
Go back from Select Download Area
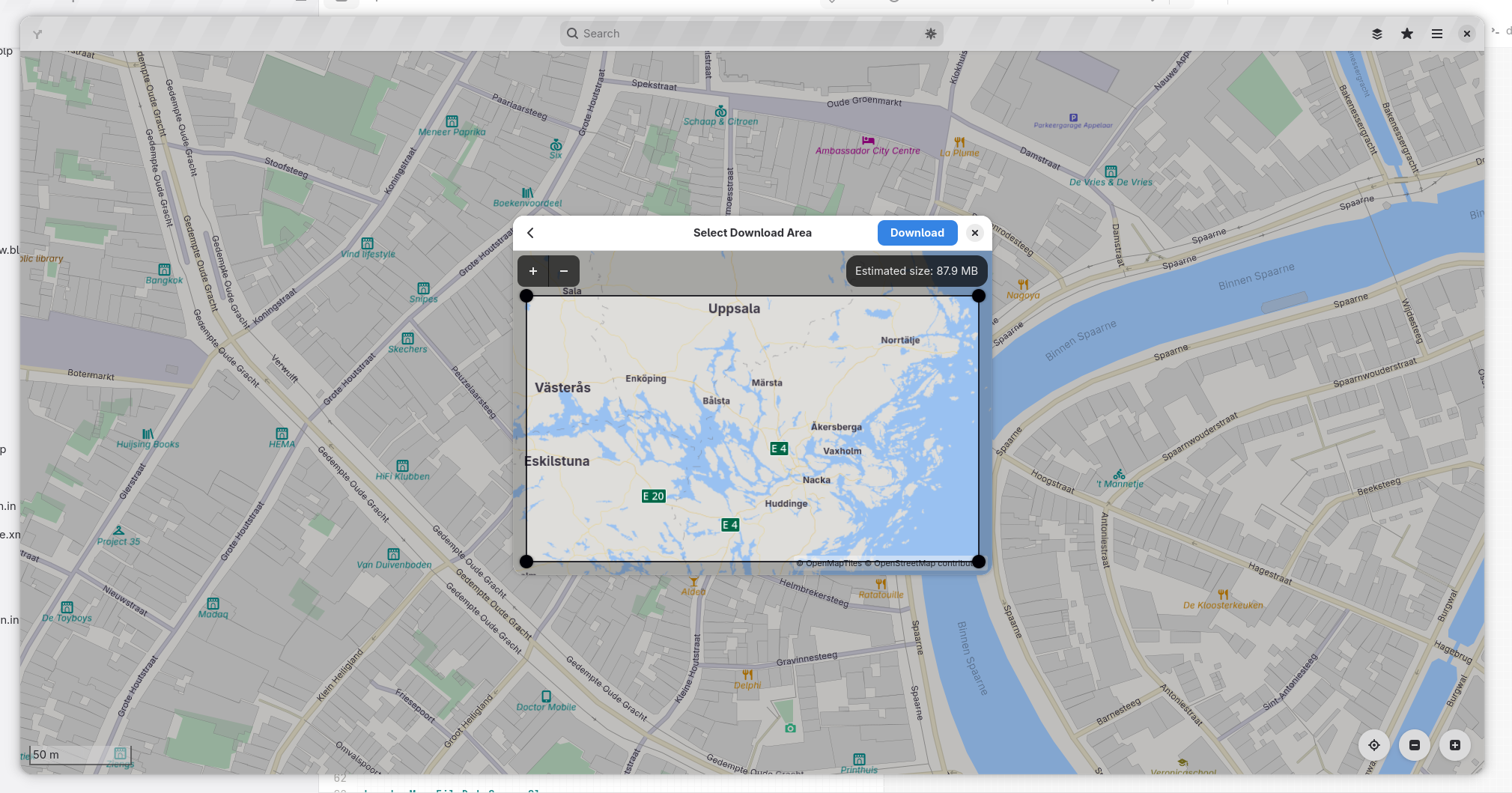tap(530, 233)
